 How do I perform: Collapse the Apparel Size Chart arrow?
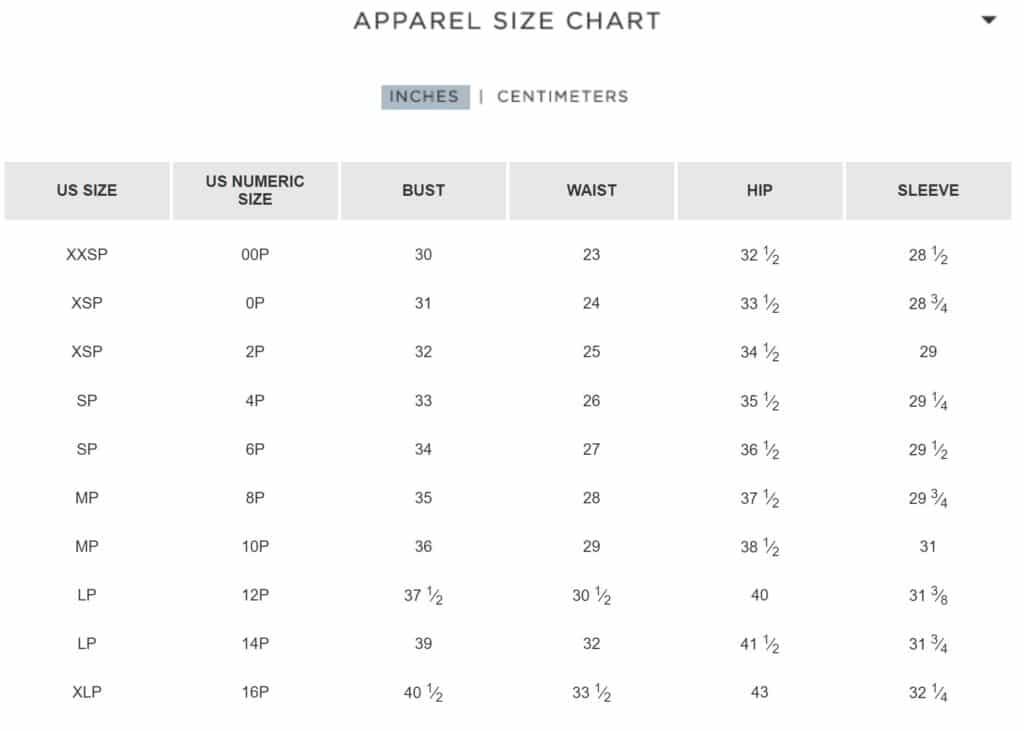coord(988,20)
